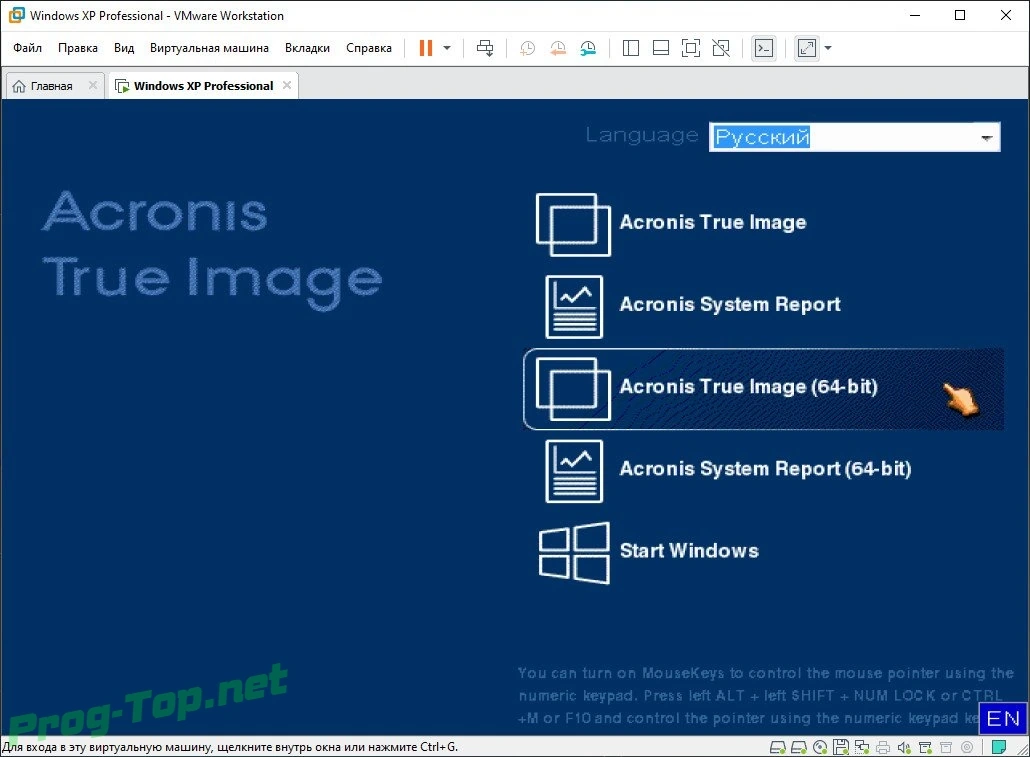The image size is (1030, 757).
Task: Open the Файл menu
Action: click(x=28, y=48)
